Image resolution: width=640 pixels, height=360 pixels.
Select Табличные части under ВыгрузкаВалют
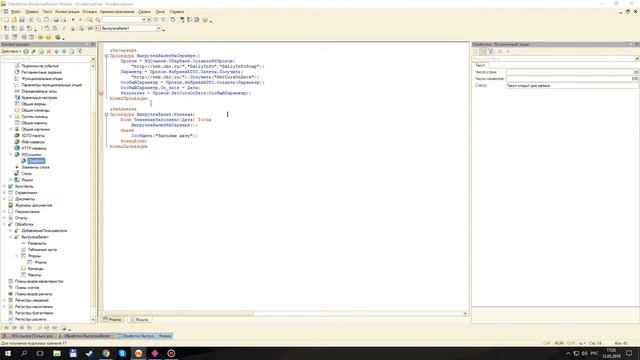[x=42, y=249]
